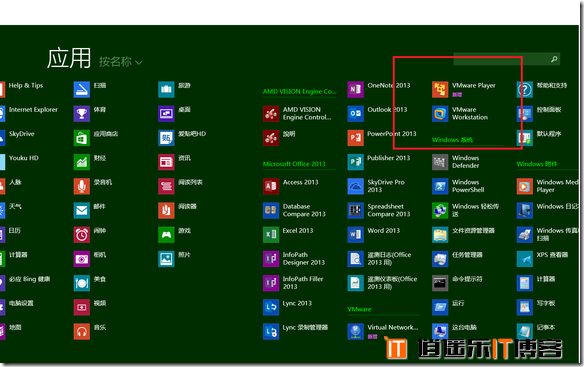The image size is (584, 367).
Task: Open Lync 2013
Action: tap(288, 307)
